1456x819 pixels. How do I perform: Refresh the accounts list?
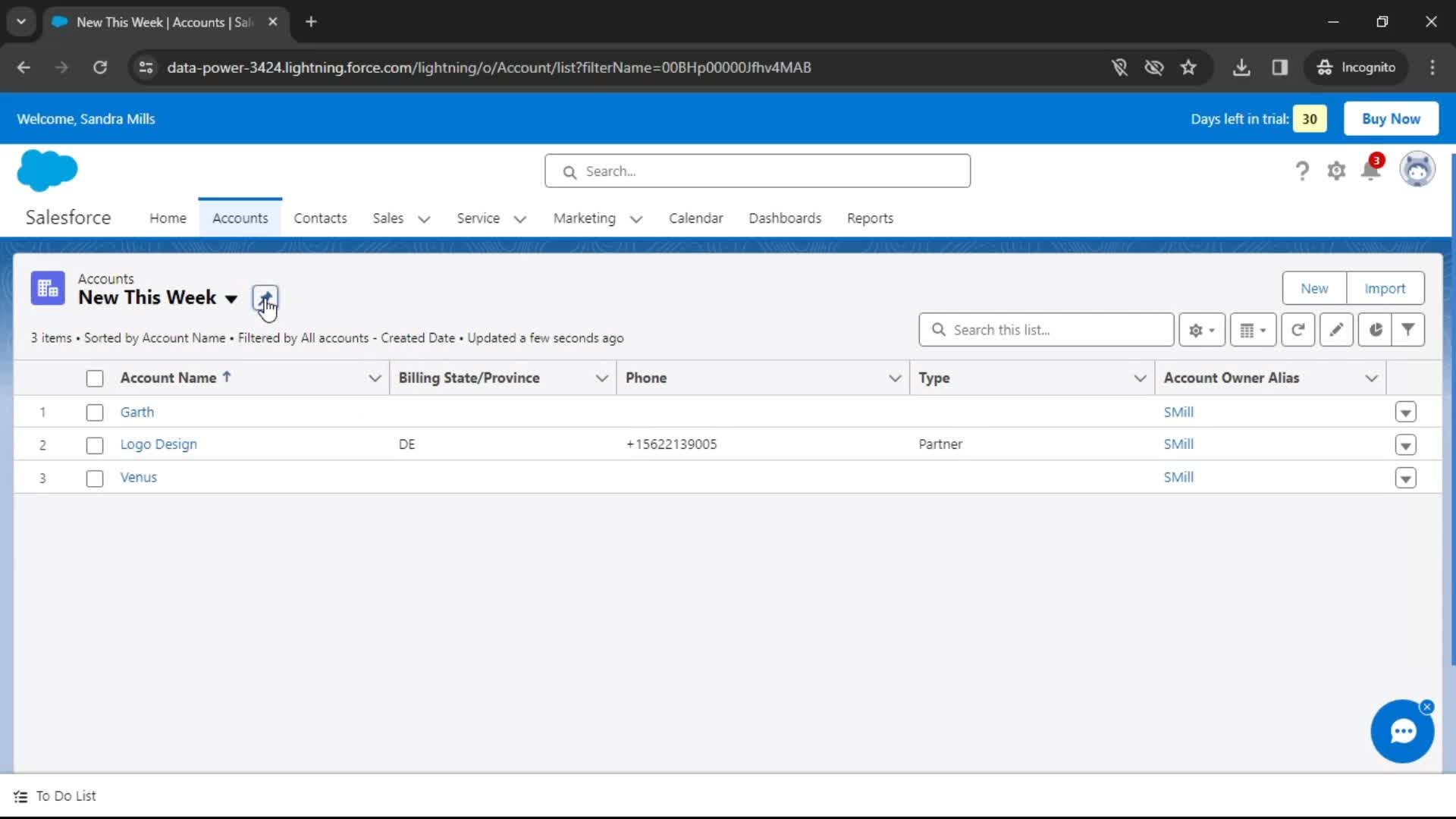1298,330
